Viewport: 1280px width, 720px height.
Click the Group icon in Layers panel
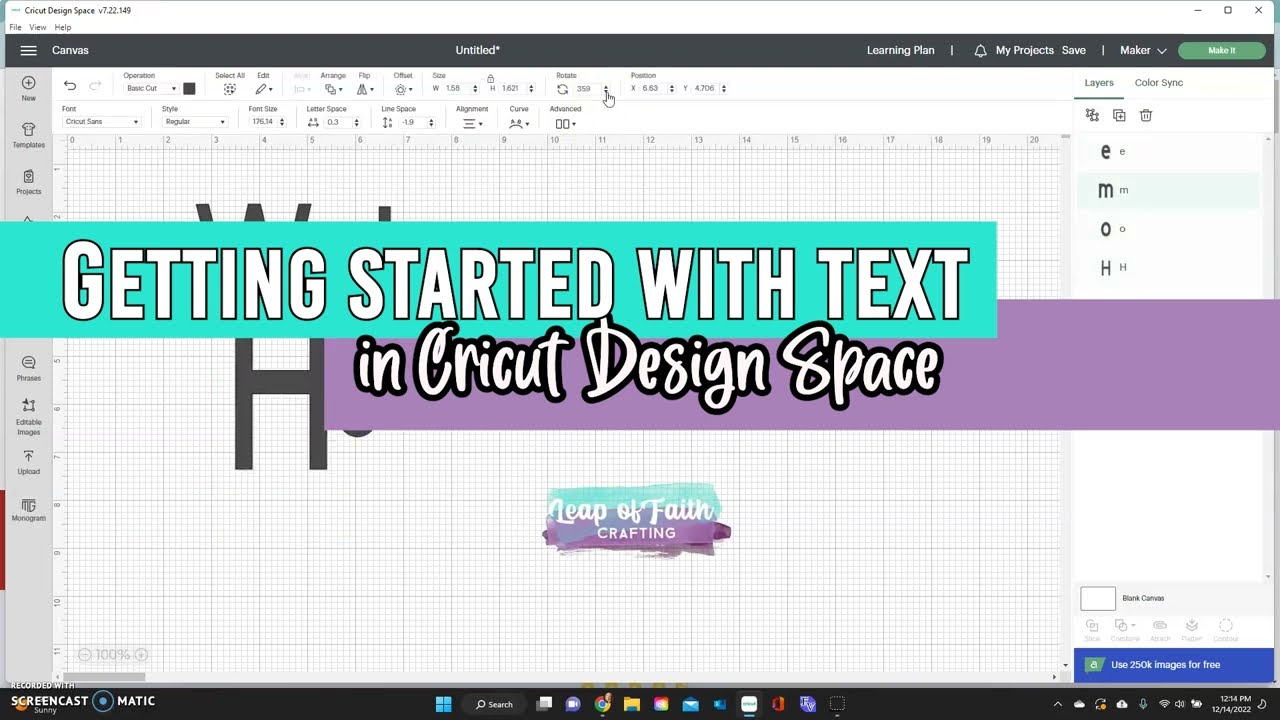coord(1092,115)
